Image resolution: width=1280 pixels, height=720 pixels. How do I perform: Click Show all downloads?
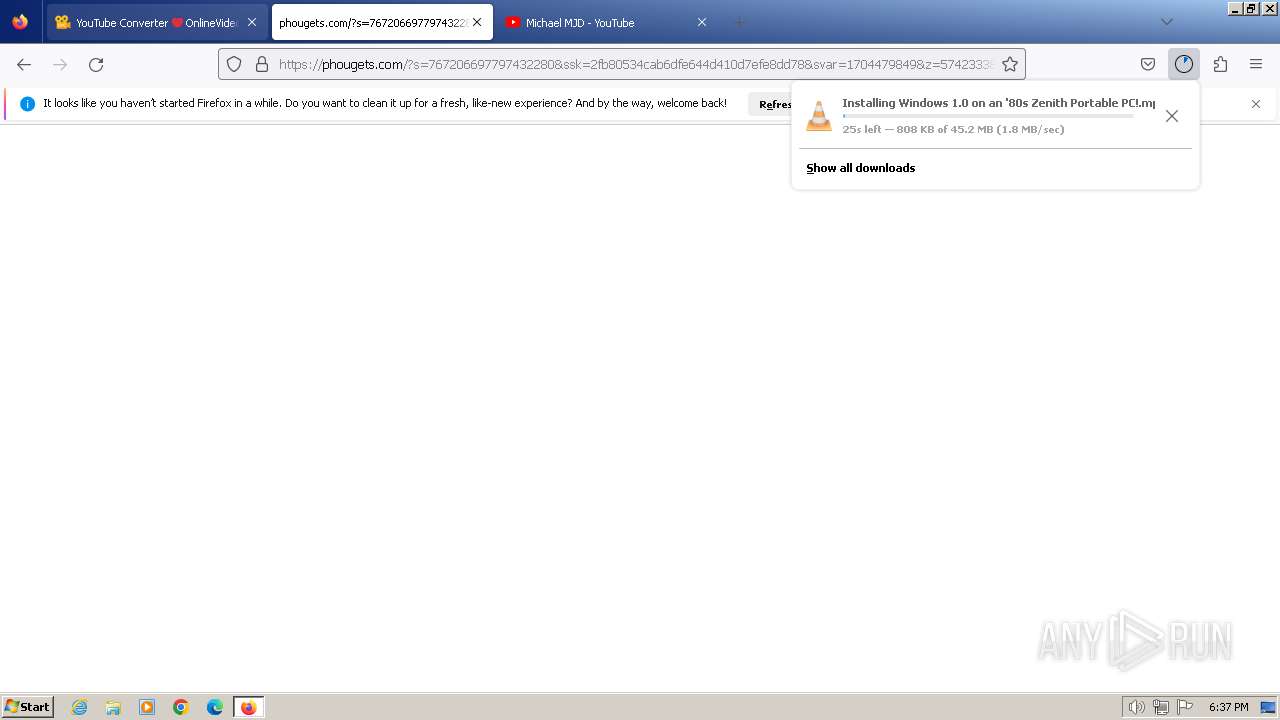pos(861,168)
